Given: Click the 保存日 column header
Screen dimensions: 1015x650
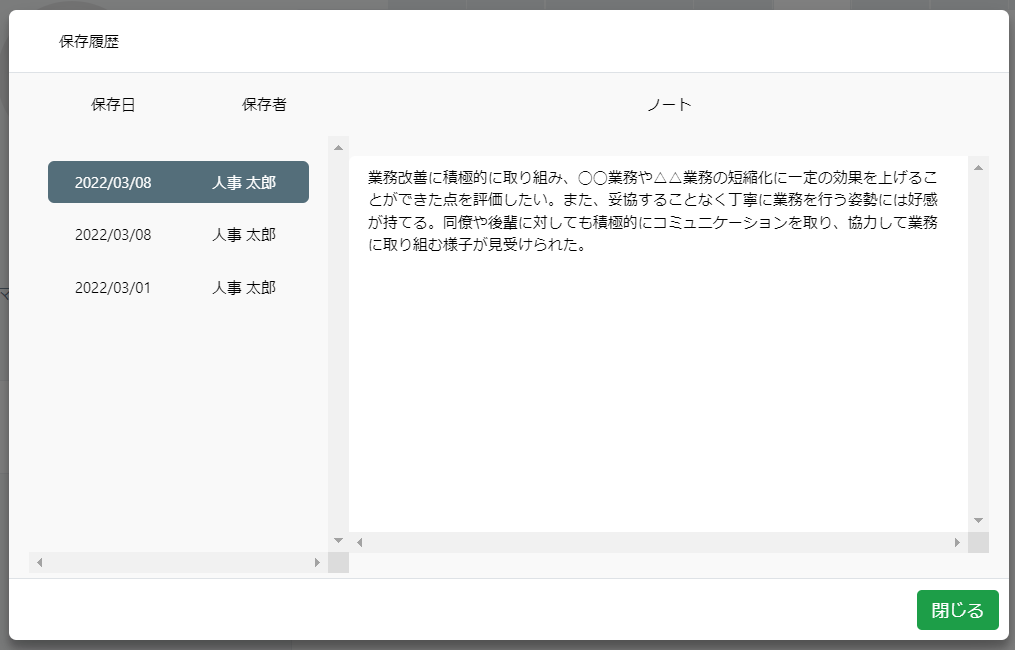Looking at the screenshot, I should click(x=113, y=104).
